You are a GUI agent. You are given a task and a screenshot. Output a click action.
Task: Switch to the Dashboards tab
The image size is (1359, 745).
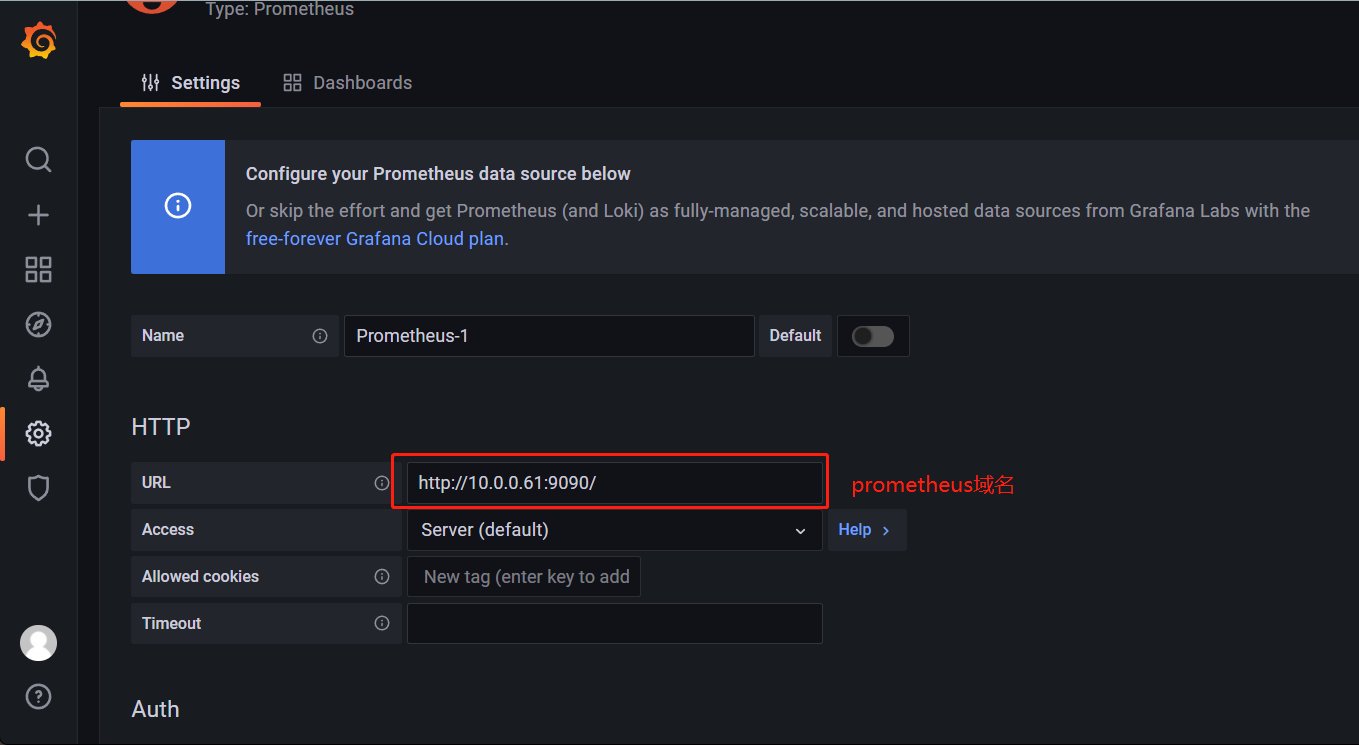[x=348, y=83]
